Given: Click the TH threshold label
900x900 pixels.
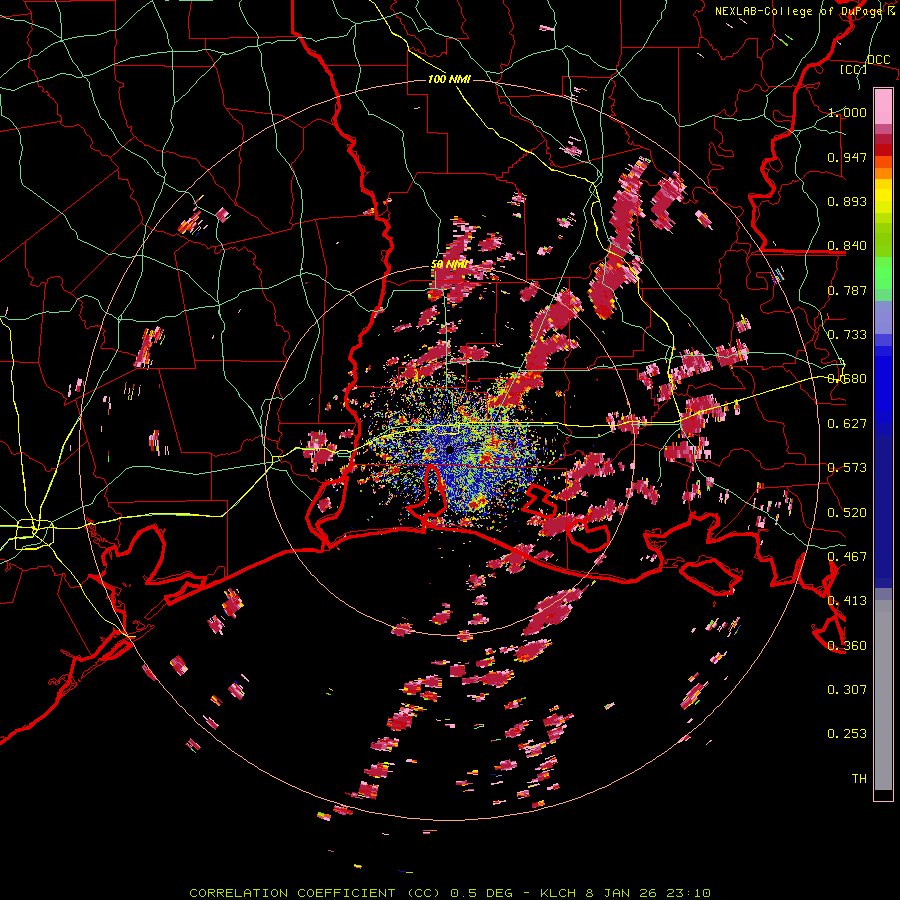Looking at the screenshot, I should point(859,779).
